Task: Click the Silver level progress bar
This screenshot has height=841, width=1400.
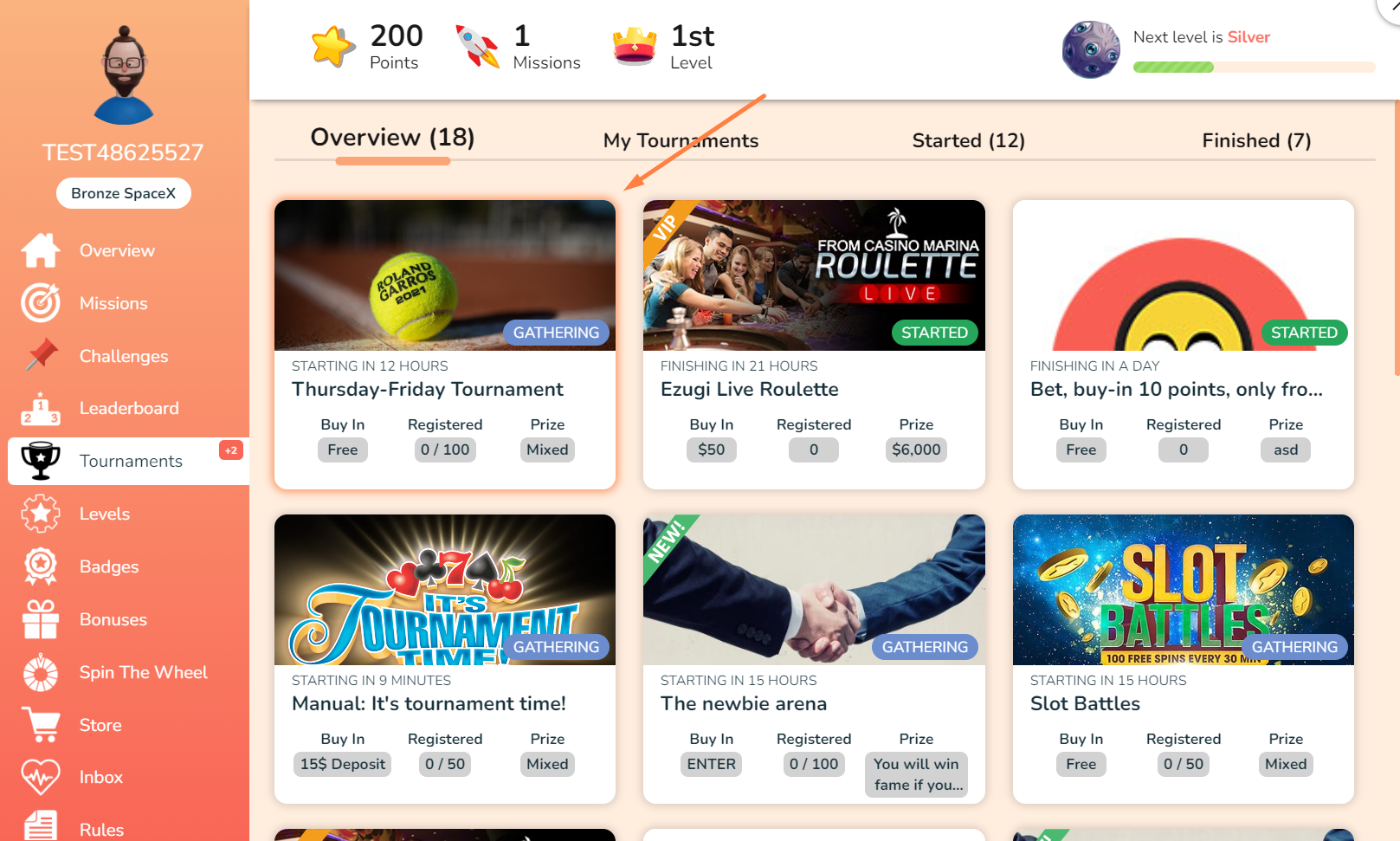Action: coord(1254,68)
